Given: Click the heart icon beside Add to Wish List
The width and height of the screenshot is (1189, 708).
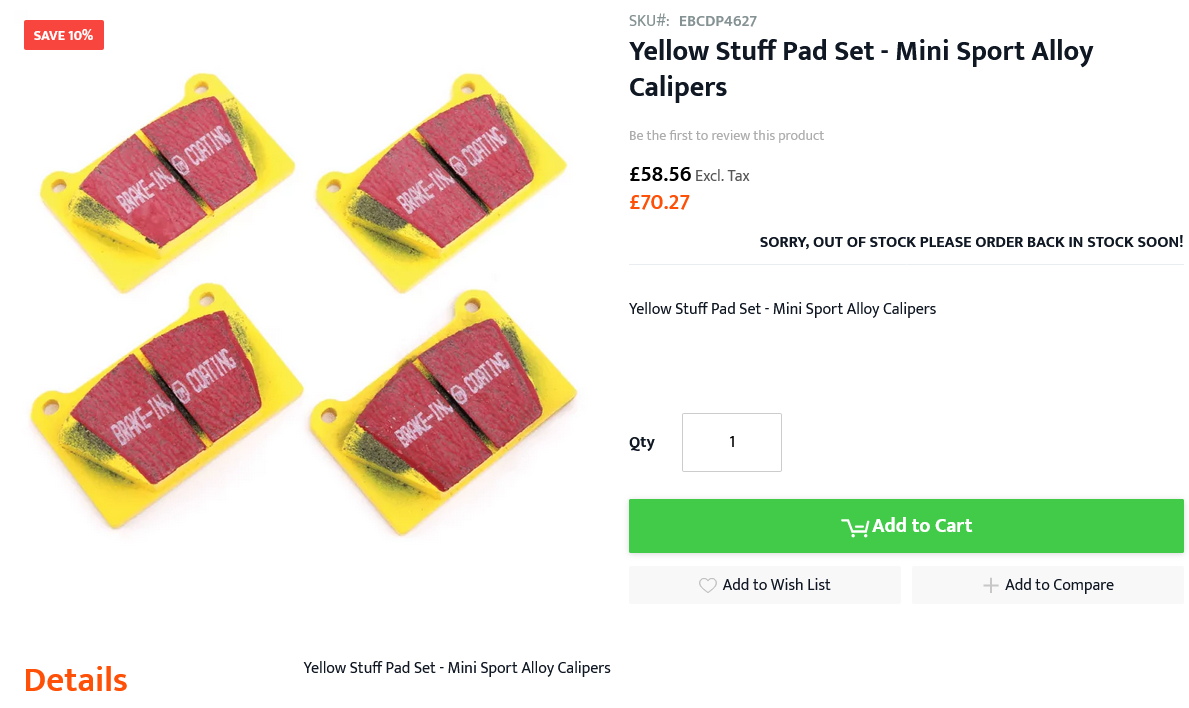Looking at the screenshot, I should (x=707, y=585).
